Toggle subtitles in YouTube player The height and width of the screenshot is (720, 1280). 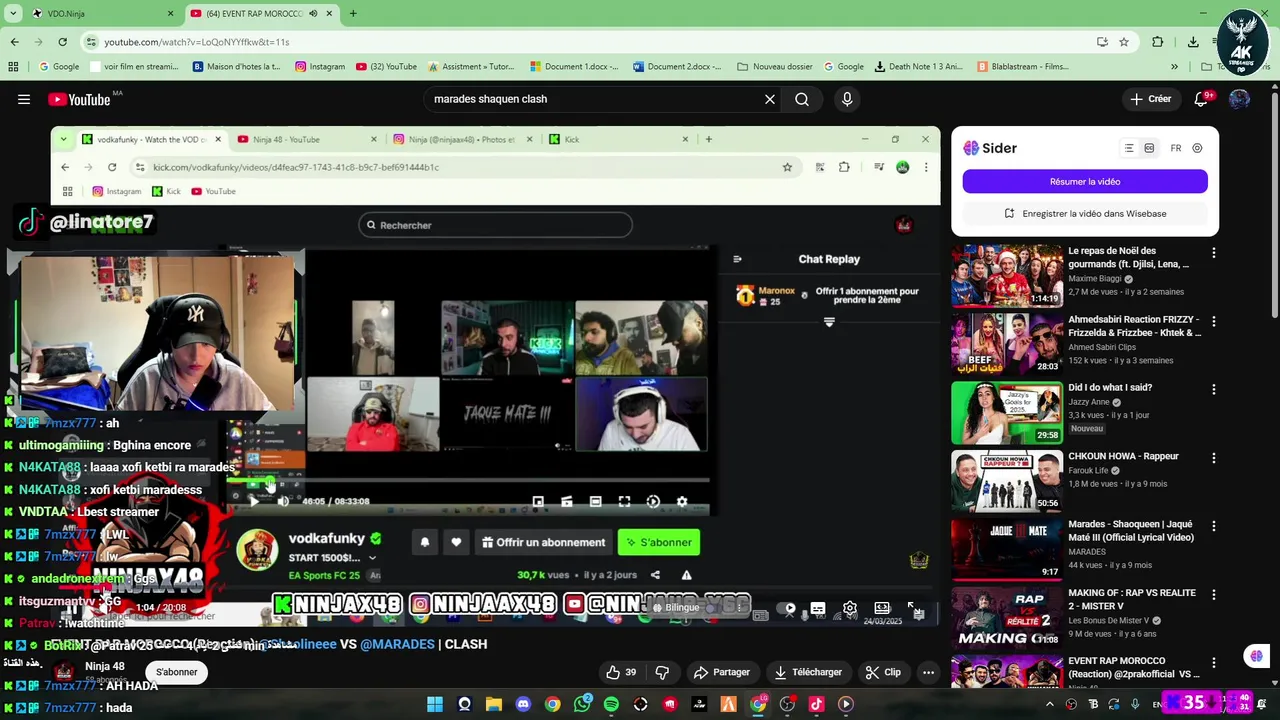click(x=818, y=608)
